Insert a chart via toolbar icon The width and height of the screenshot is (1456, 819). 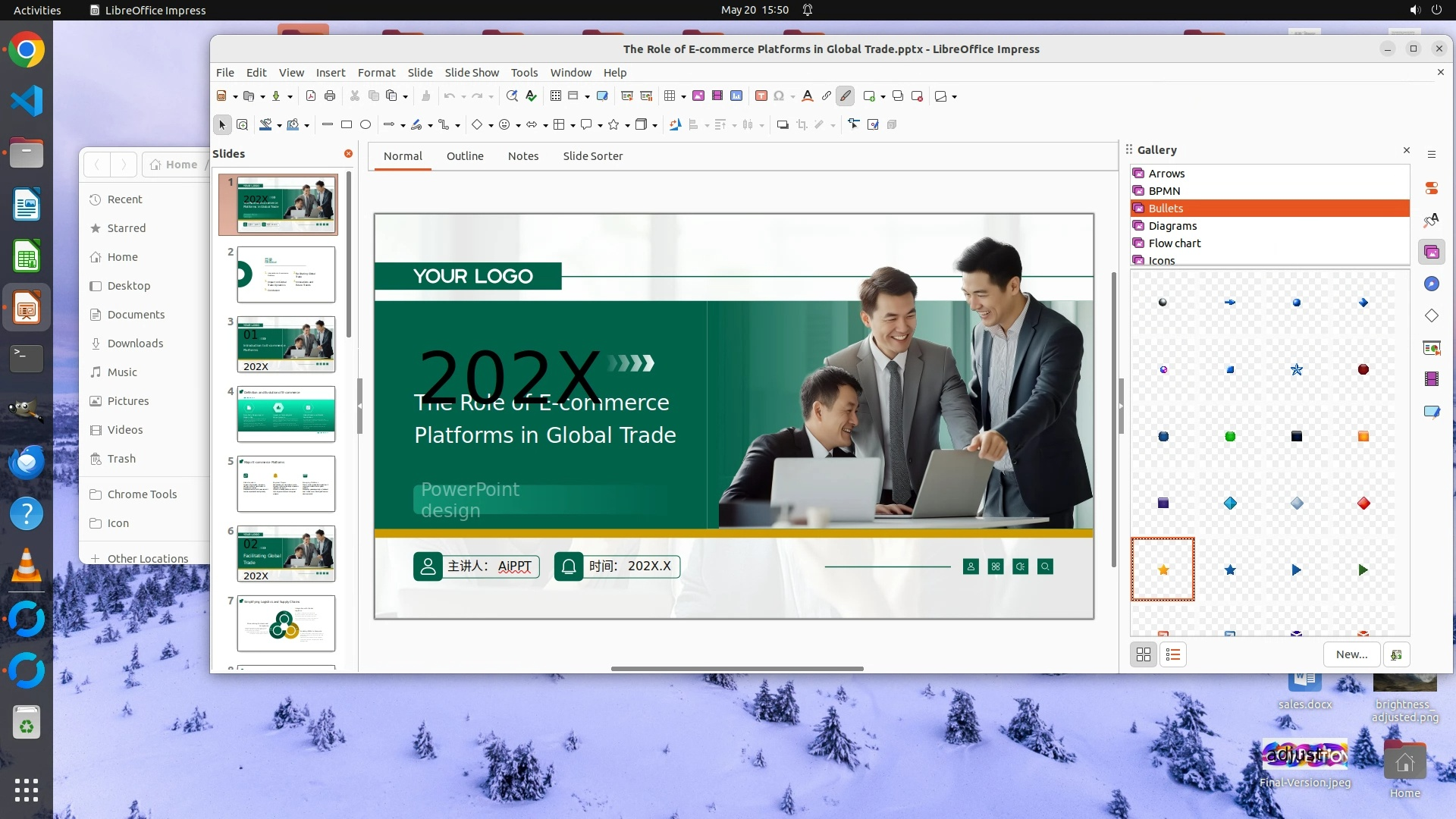tap(736, 96)
